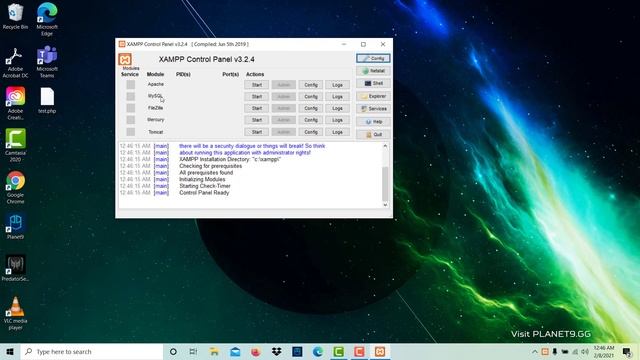Viewport: 640px width, 360px height.
Task: Select the test.php file on desktop
Action: tap(47, 100)
